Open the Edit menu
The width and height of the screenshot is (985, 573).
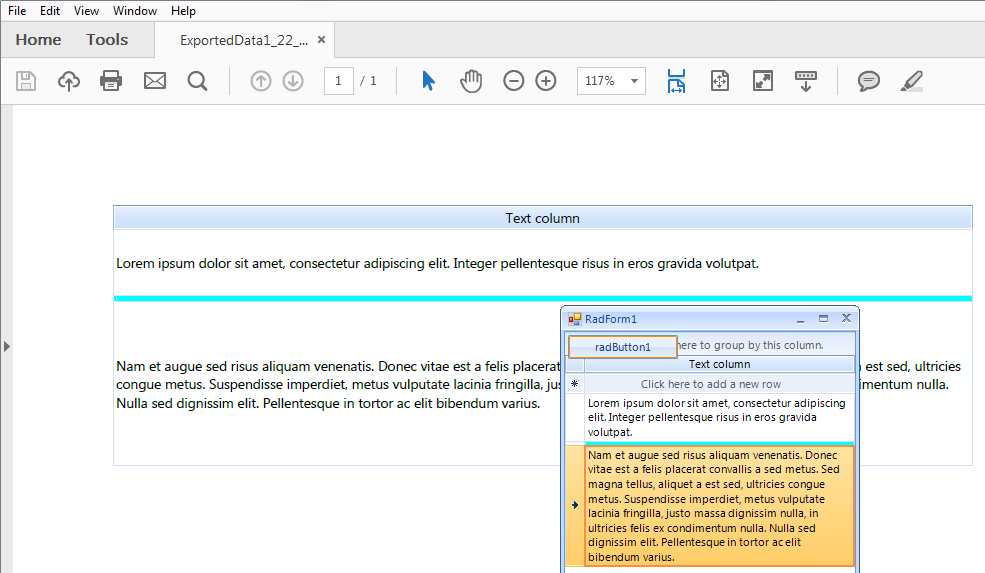(50, 11)
